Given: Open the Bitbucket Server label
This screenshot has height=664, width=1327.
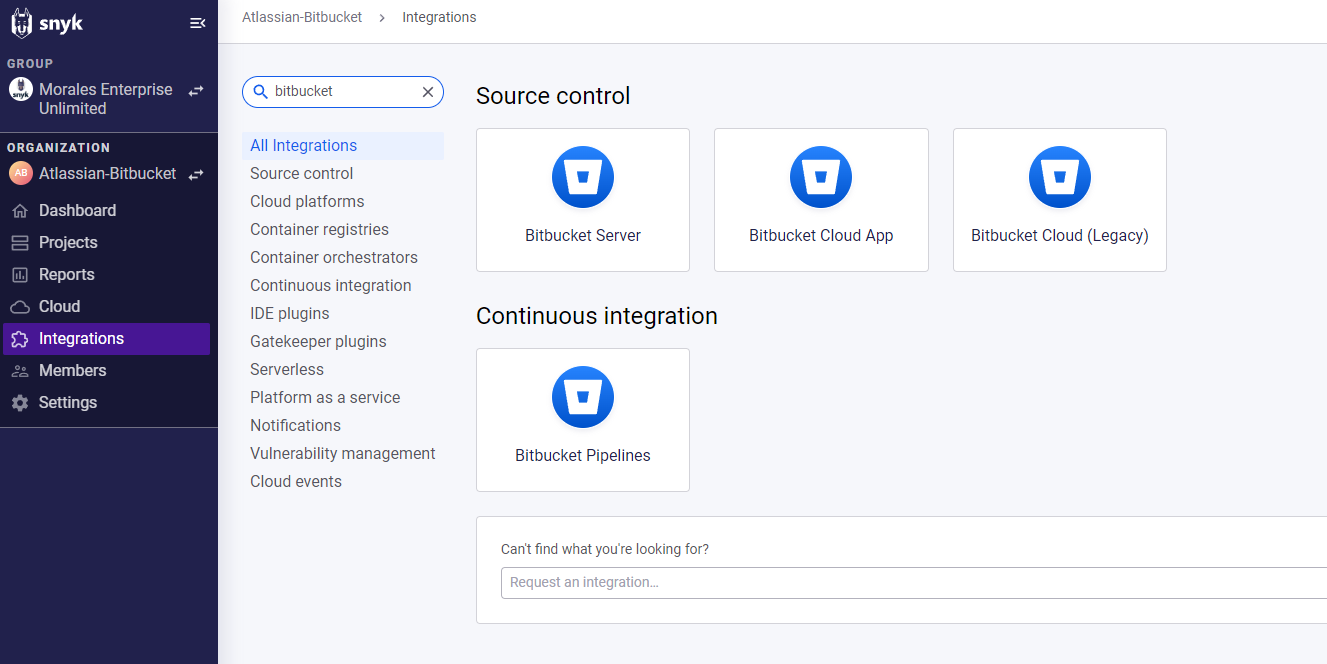Looking at the screenshot, I should [x=583, y=236].
